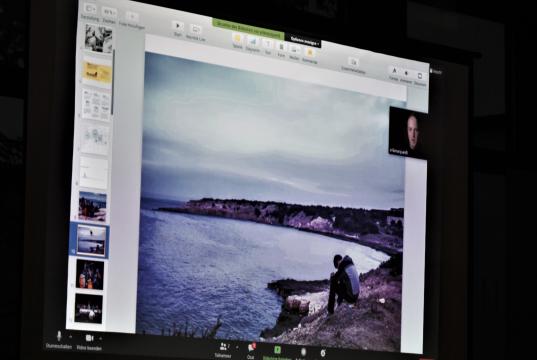Viewport: 537px width, 360px height.
Task: Open the Medien media picker
Action: [294, 52]
